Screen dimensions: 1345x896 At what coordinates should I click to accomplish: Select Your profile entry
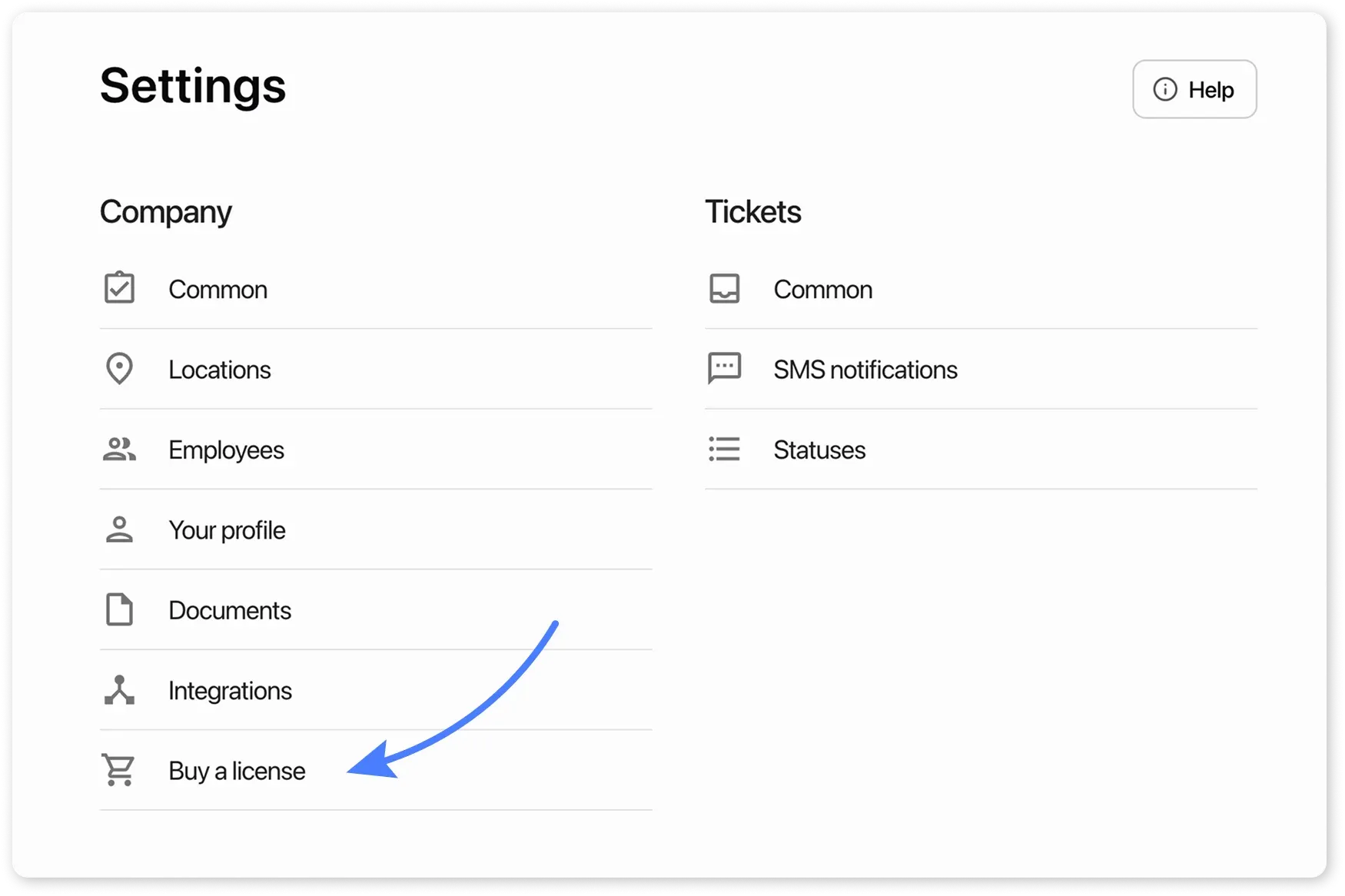tap(227, 530)
